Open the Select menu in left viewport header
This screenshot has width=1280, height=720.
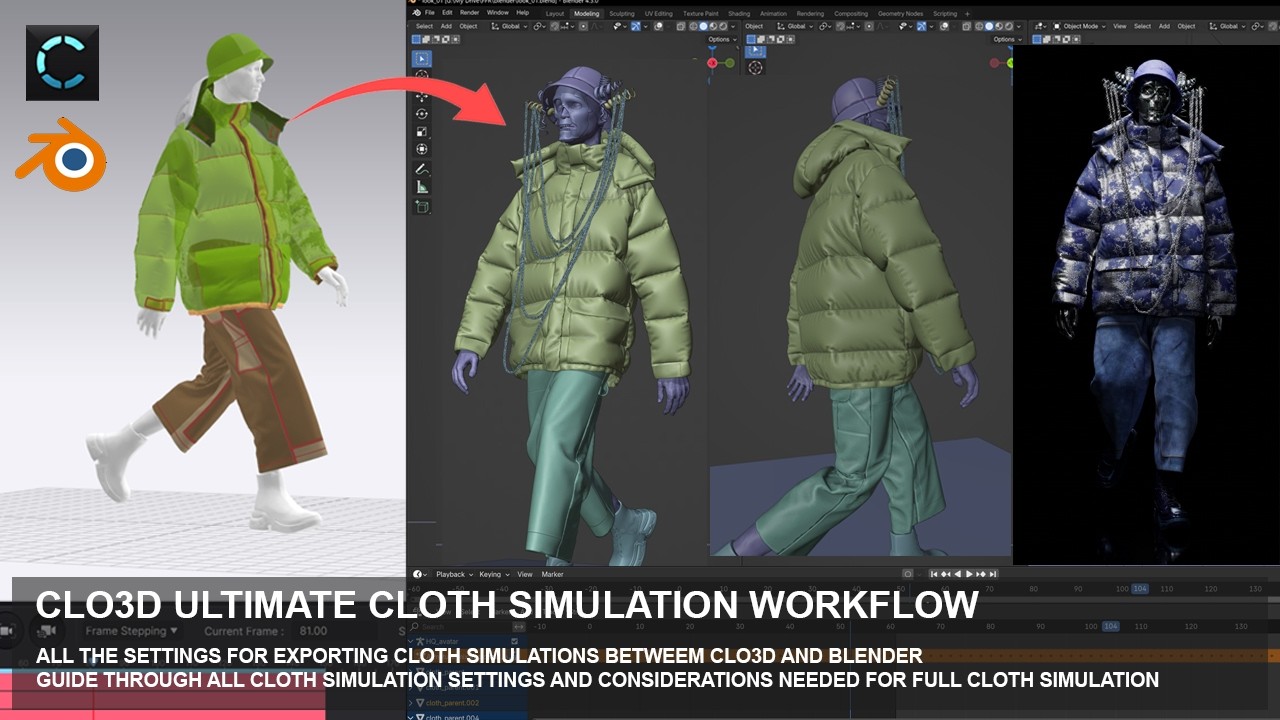click(424, 26)
